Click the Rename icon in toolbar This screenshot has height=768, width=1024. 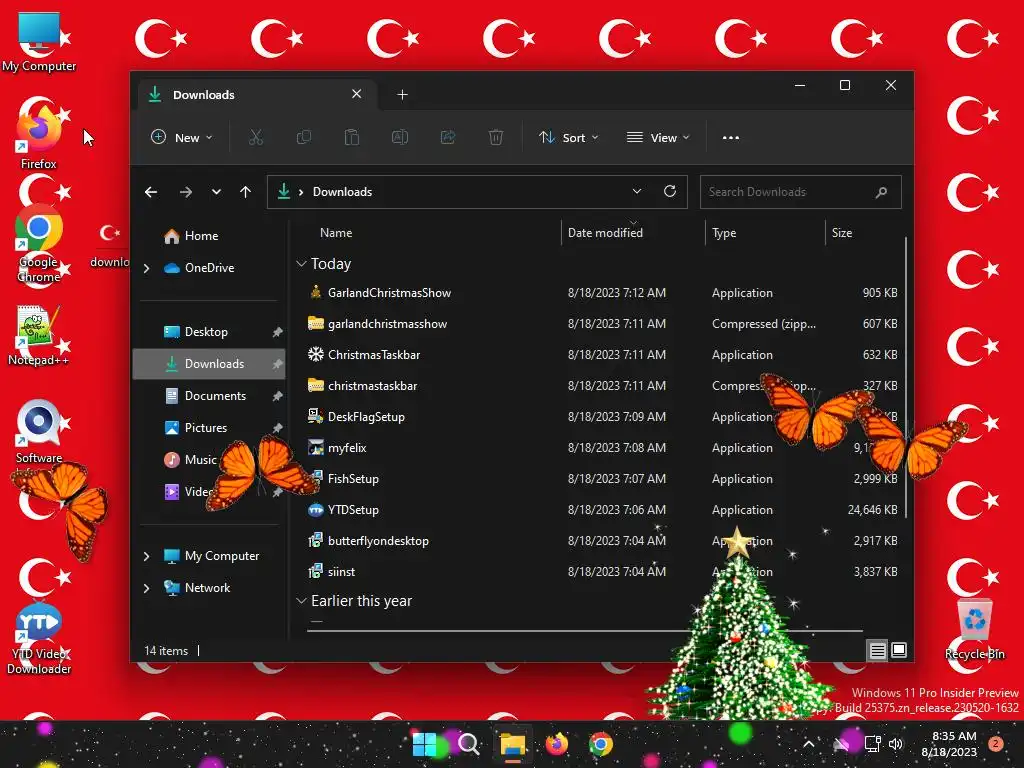pyautogui.click(x=400, y=138)
